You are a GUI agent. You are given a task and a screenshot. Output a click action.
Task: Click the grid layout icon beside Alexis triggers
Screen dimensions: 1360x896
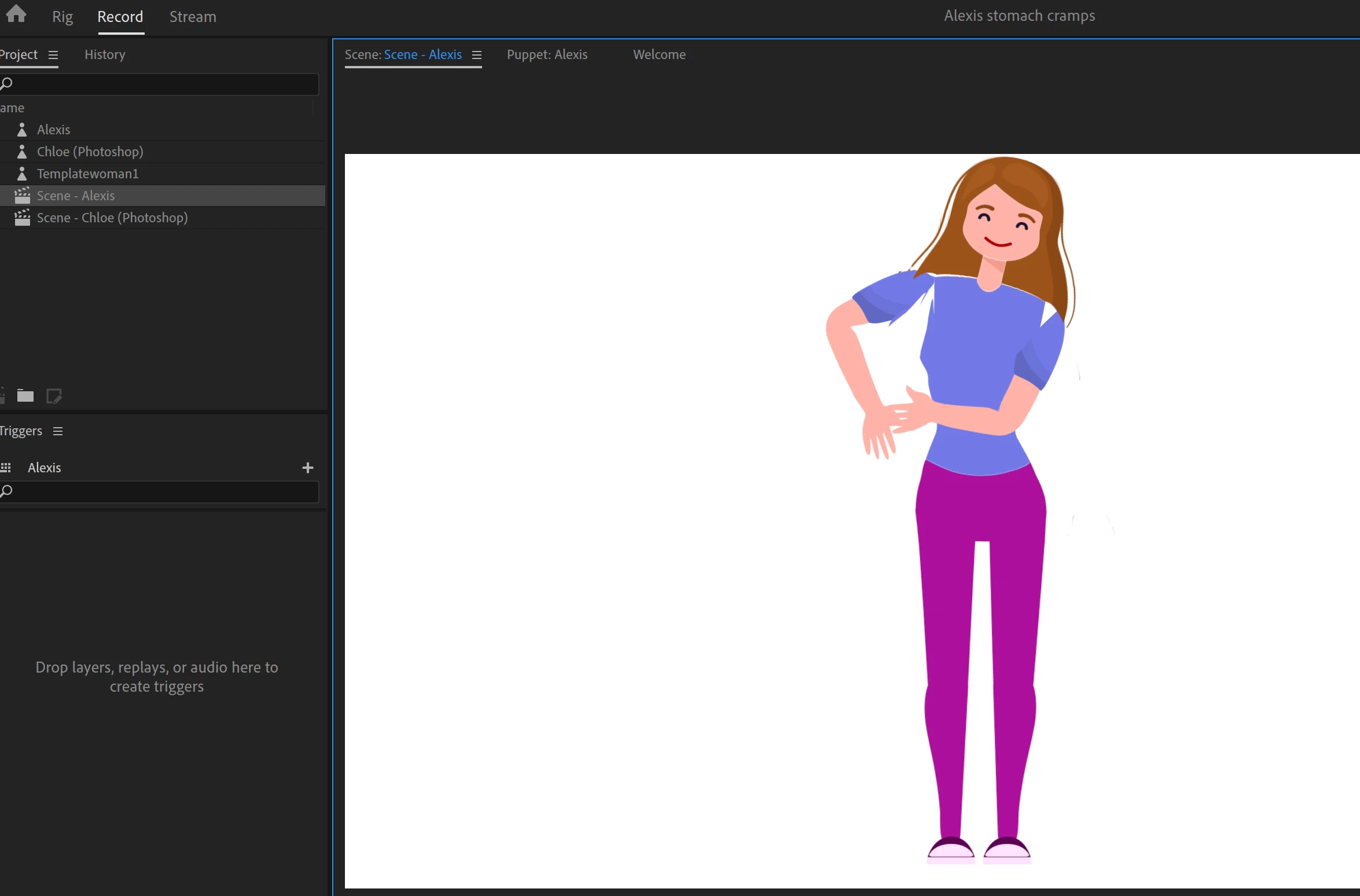[6, 468]
